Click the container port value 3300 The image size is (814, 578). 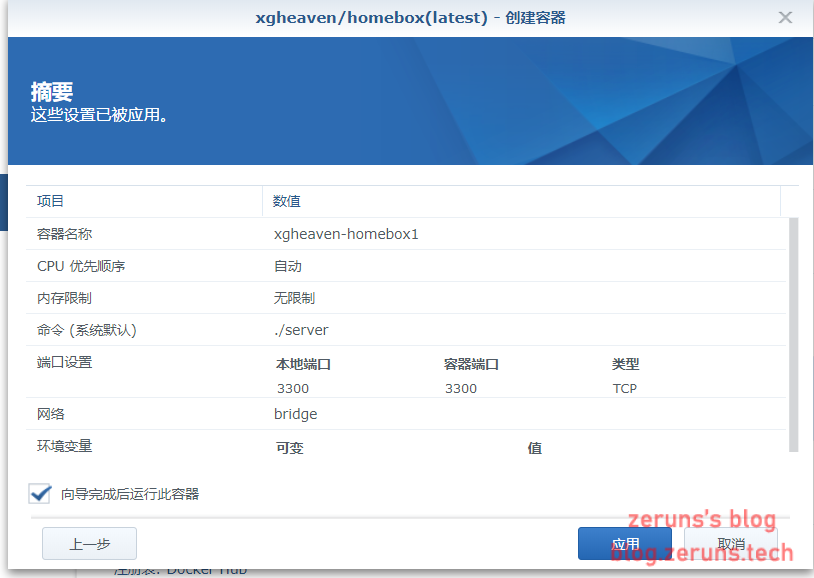click(x=460, y=388)
